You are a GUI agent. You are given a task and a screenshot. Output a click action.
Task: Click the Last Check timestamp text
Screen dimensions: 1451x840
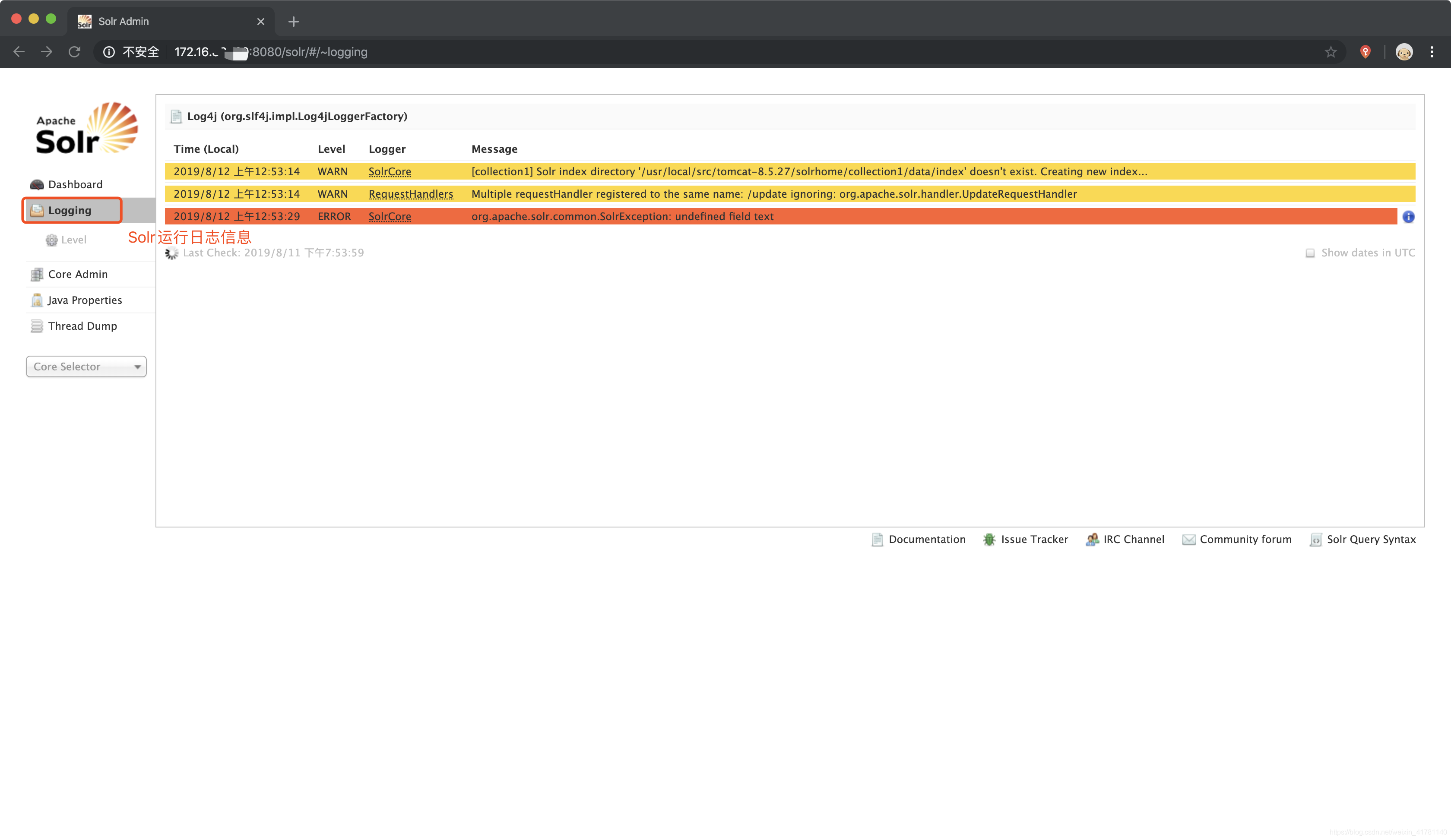coord(273,253)
